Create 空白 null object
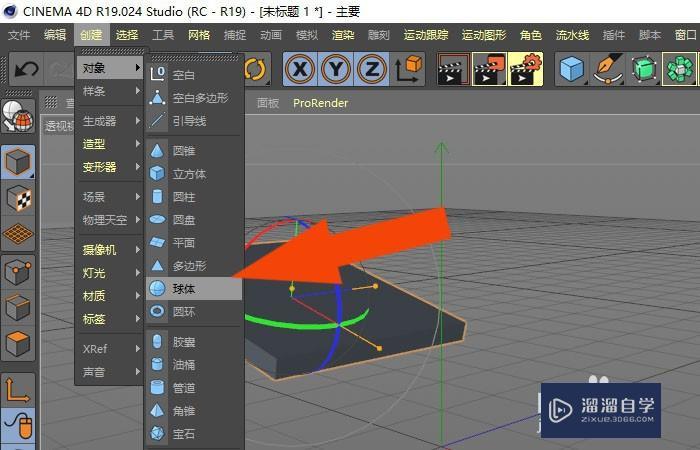Viewport: 700px width, 450px height. point(194,75)
